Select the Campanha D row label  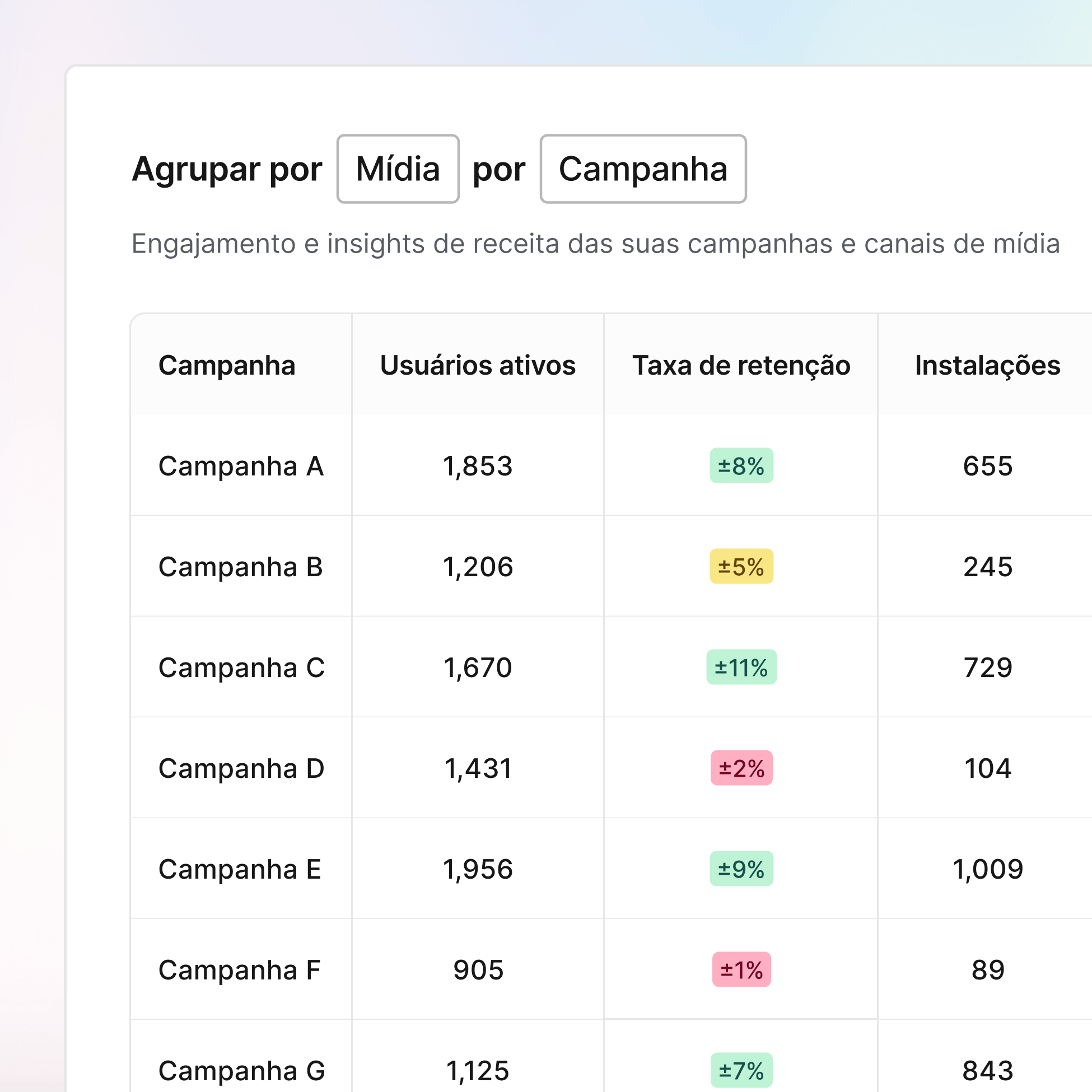241,768
